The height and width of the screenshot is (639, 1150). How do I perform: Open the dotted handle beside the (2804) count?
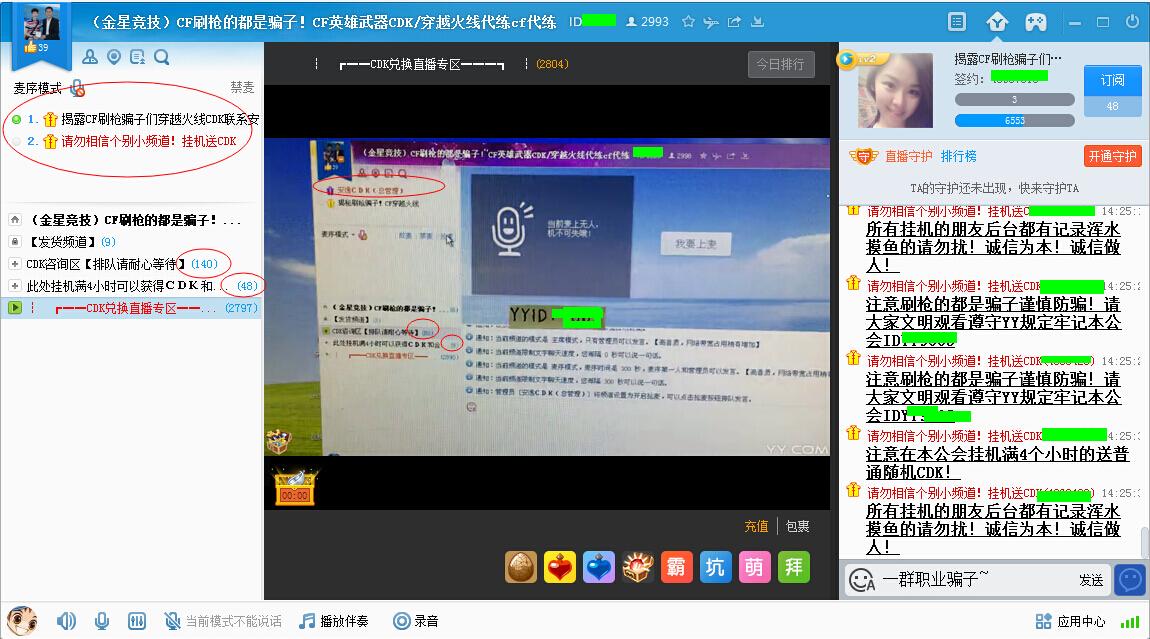[x=527, y=64]
